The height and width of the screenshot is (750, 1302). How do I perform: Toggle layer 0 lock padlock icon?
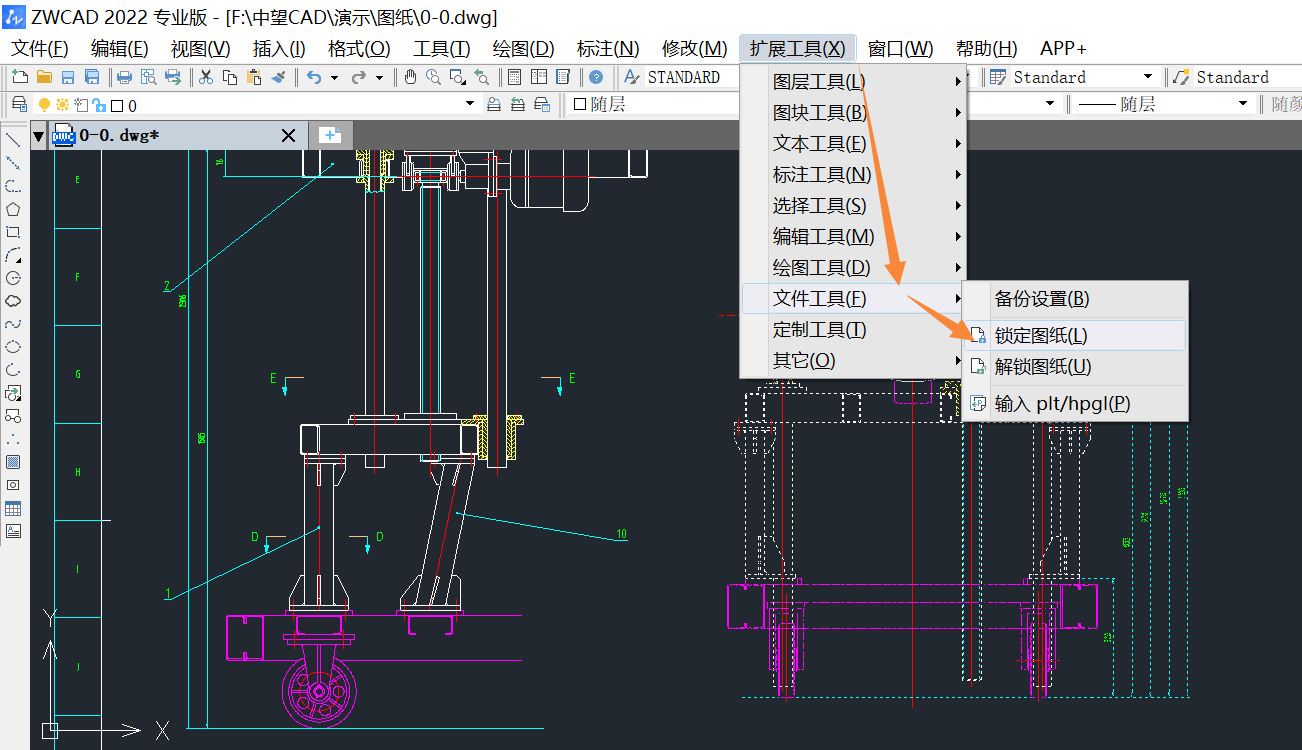pyautogui.click(x=98, y=104)
